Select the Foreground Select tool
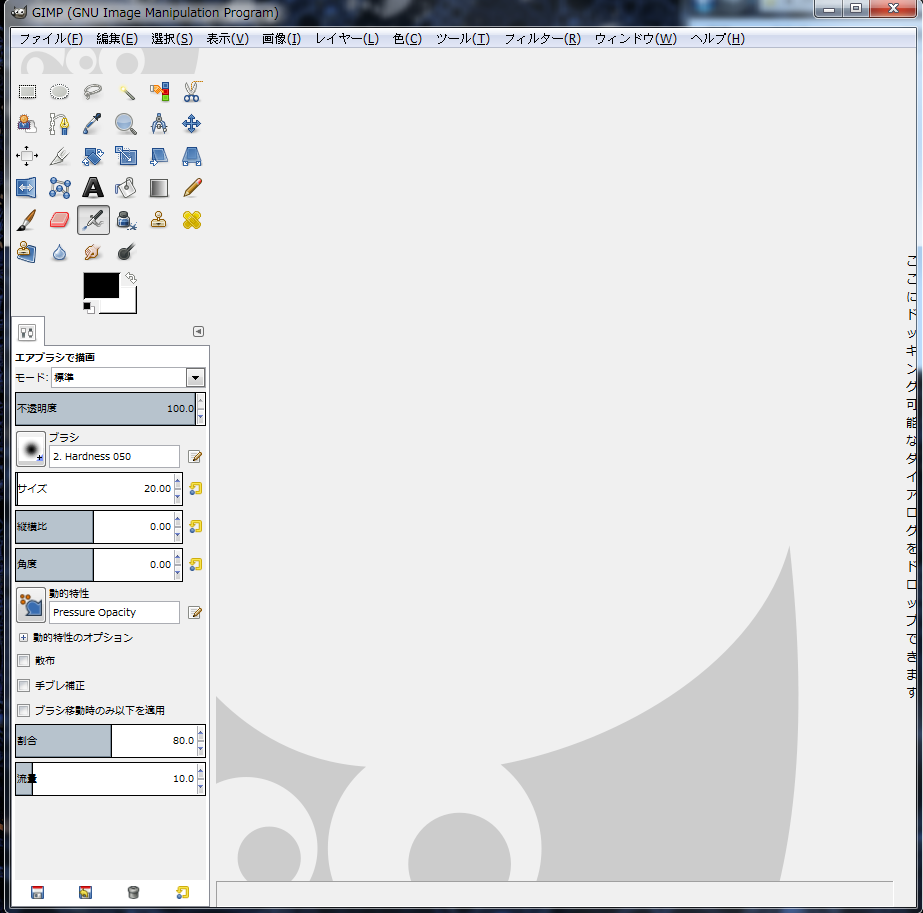923x913 pixels. [27, 124]
